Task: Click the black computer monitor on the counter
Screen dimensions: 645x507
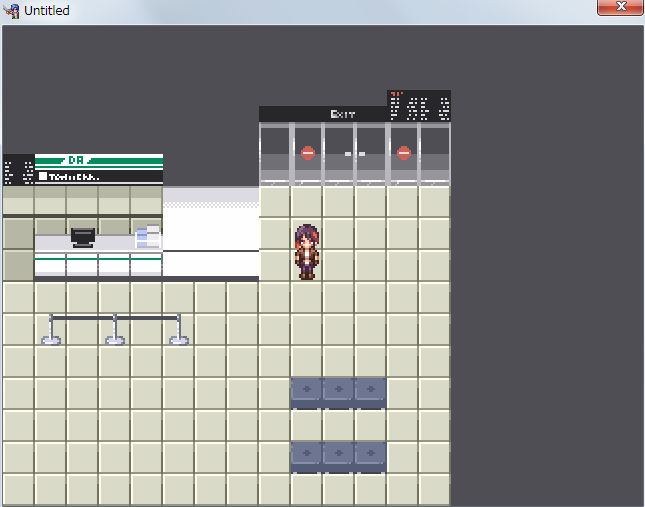Action: 83,237
